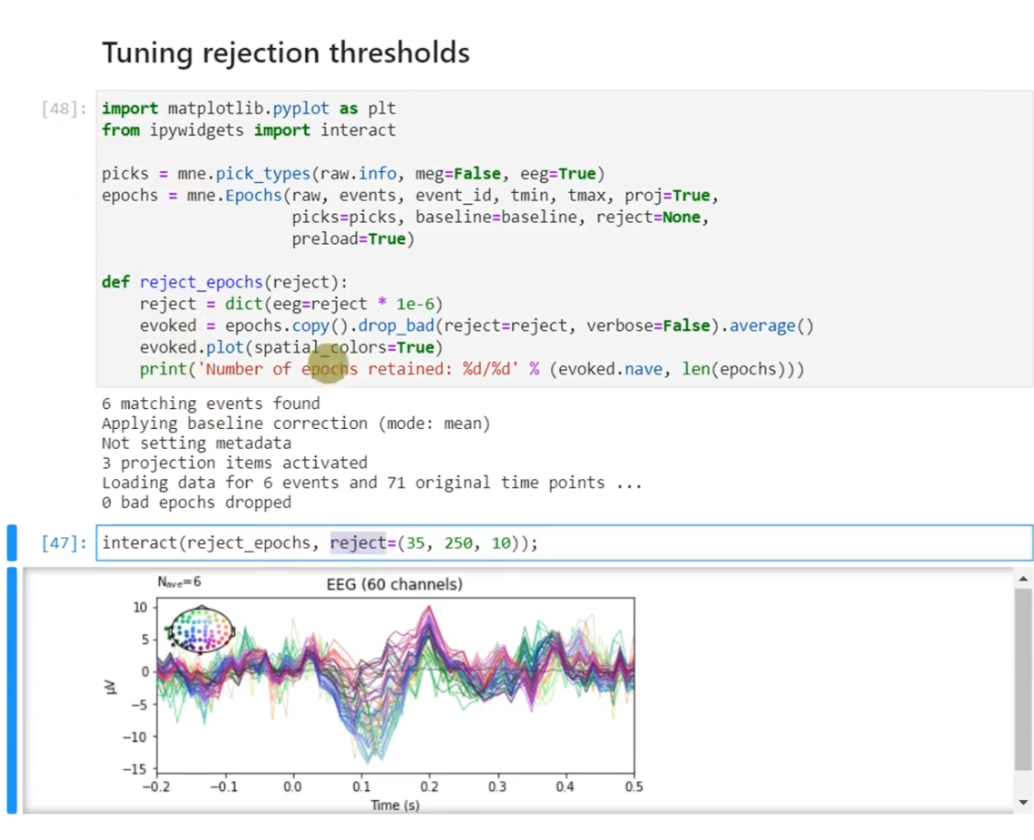The width and height of the screenshot is (1034, 840).
Task: Collapse the interact cell input via blue bar
Action: 12,542
